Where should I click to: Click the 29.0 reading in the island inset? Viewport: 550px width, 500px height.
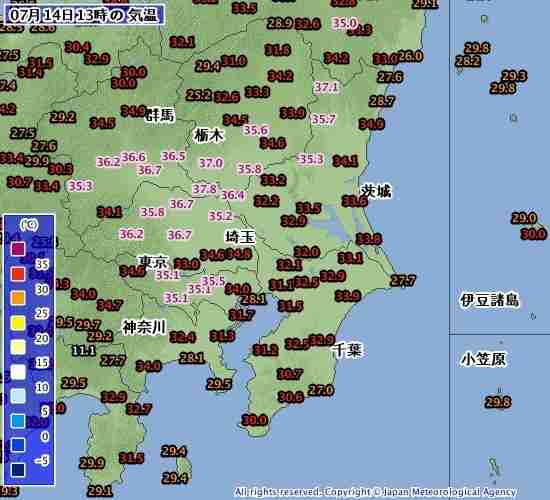pyautogui.click(x=524, y=218)
